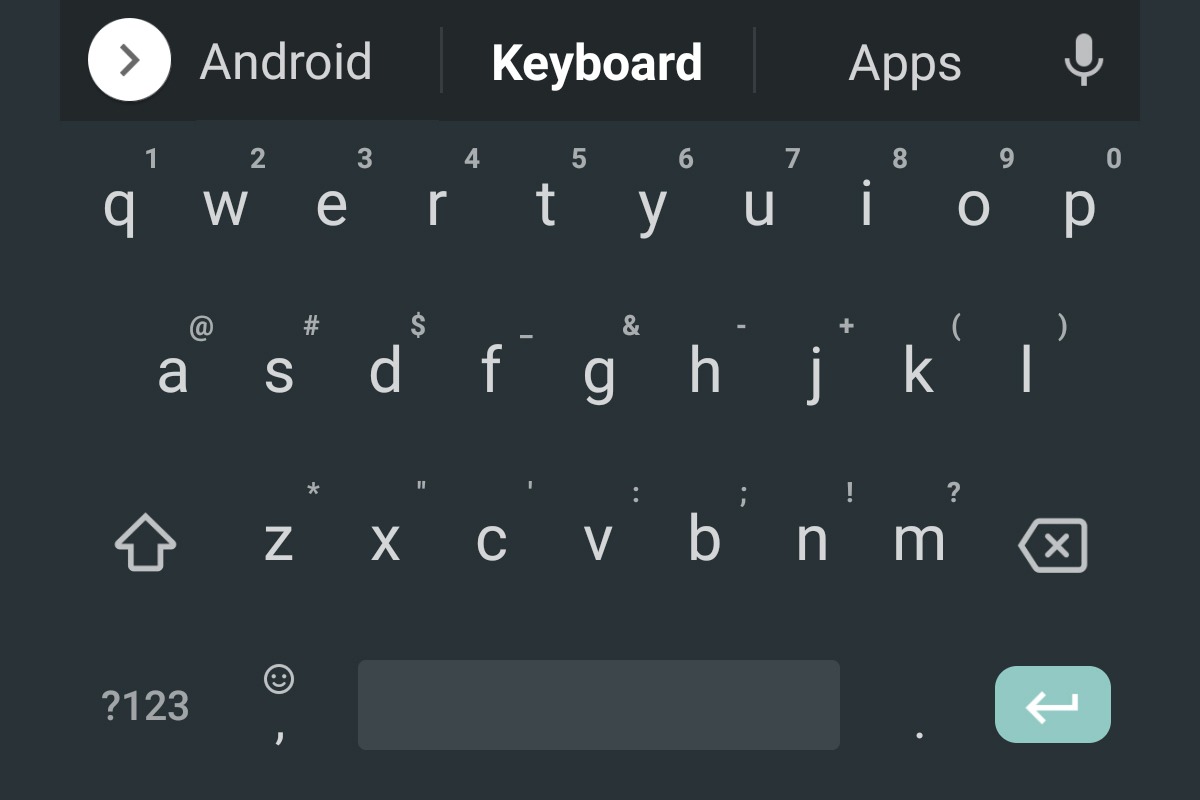Select the bold 'Keyboard' suggestion
The image size is (1200, 800).
coord(597,64)
